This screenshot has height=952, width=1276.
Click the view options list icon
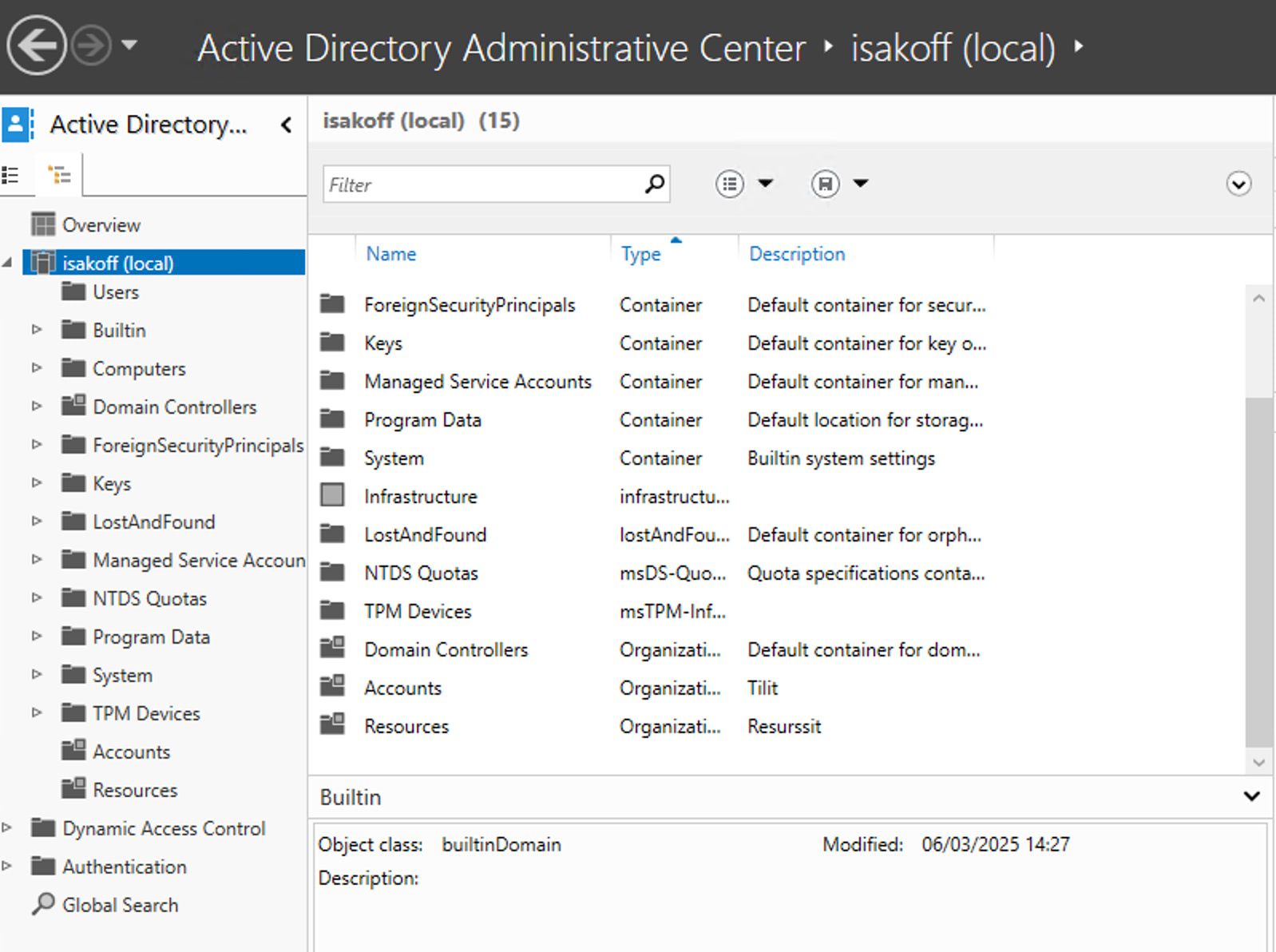coord(729,184)
